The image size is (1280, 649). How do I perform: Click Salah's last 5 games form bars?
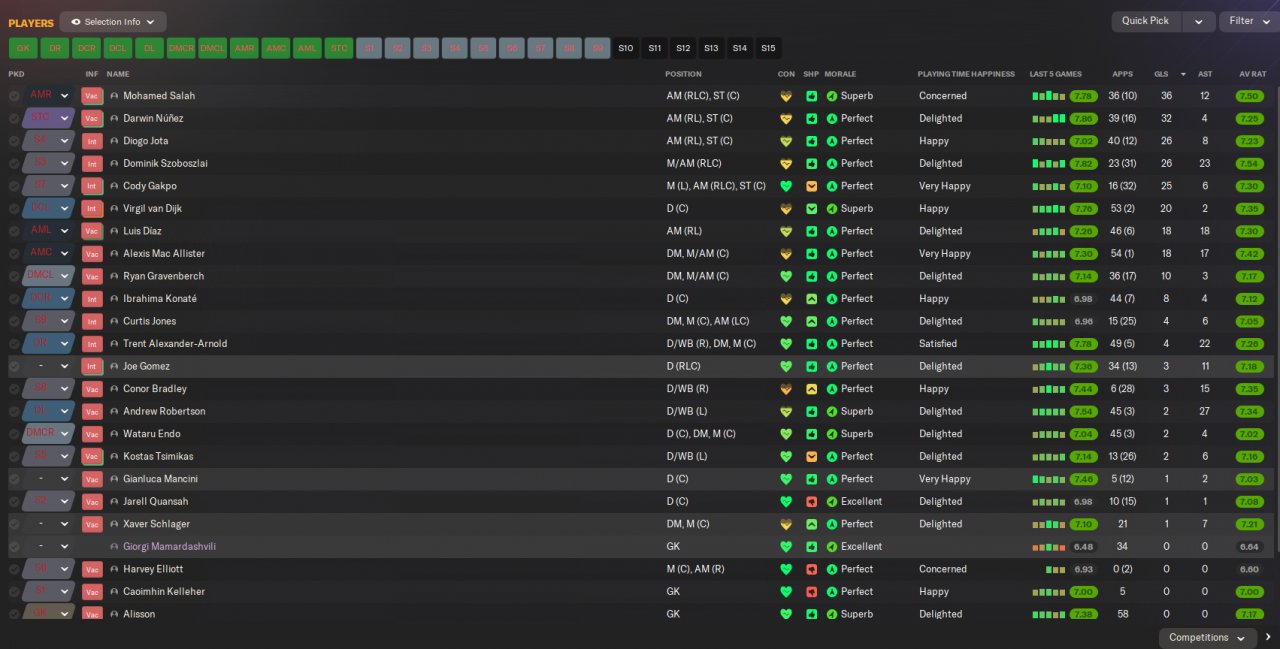1048,96
